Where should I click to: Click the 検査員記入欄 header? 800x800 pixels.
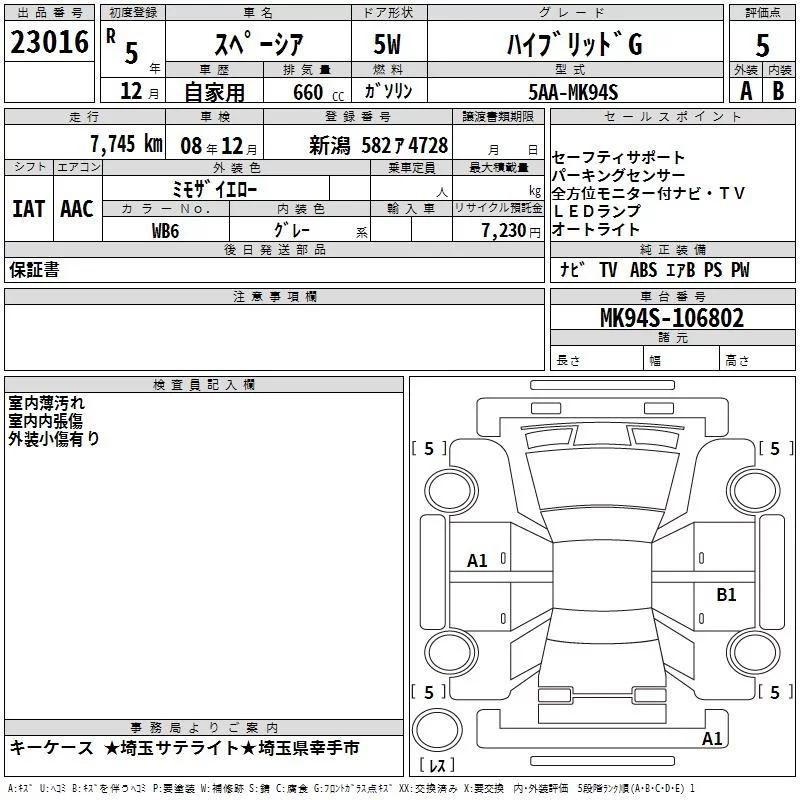pyautogui.click(x=204, y=385)
